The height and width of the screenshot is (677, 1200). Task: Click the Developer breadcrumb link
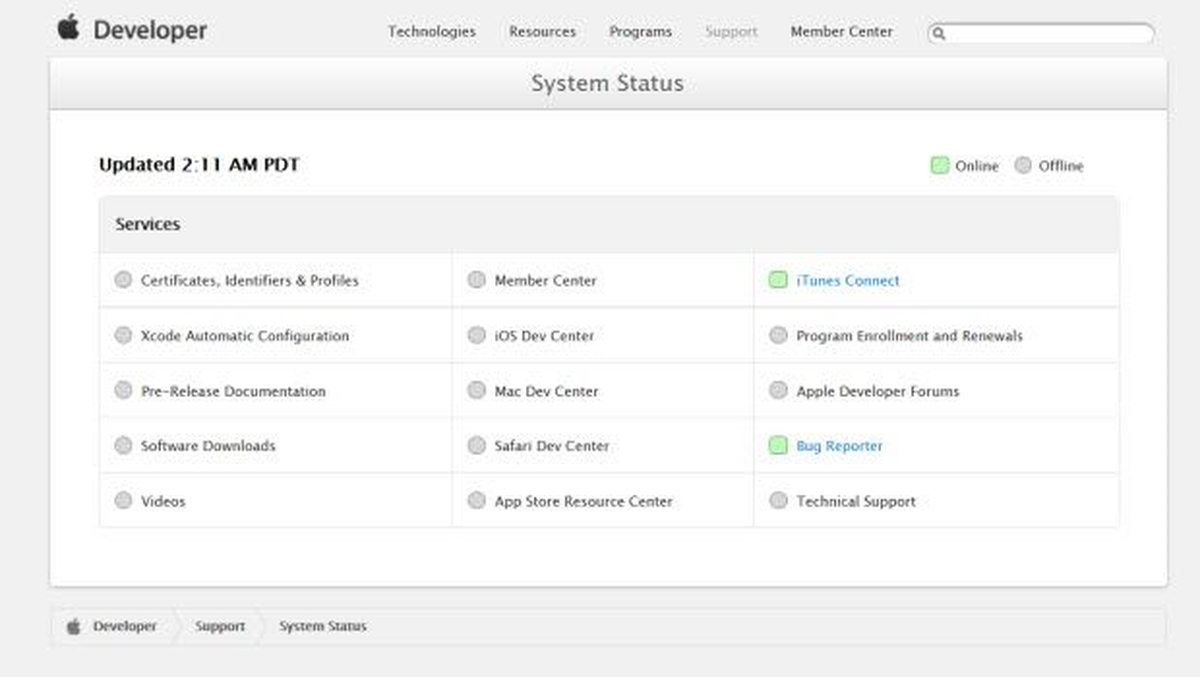(x=125, y=626)
